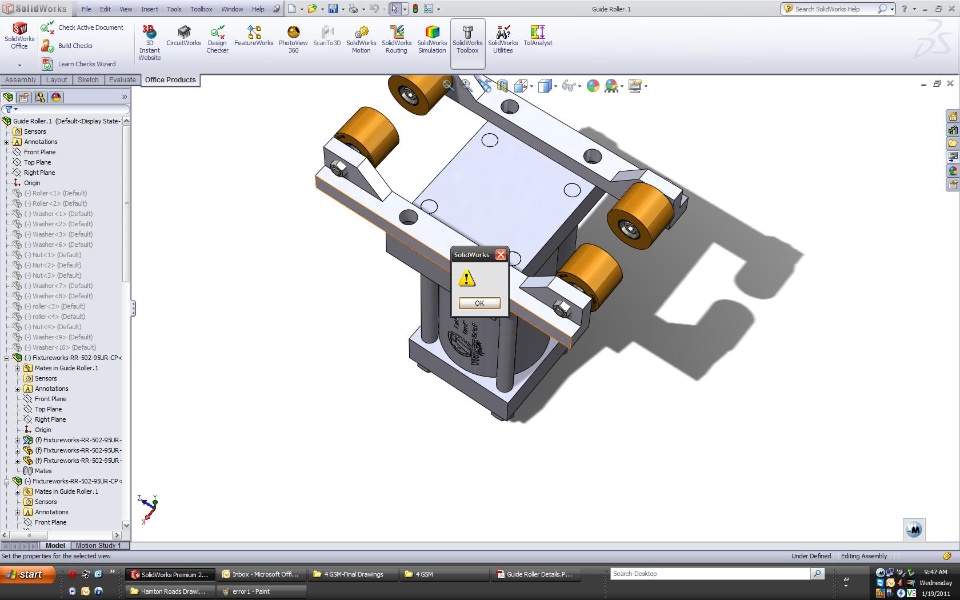This screenshot has height=600, width=960.
Task: Enable SolidWorks Motion add-in
Action: pyautogui.click(x=361, y=39)
